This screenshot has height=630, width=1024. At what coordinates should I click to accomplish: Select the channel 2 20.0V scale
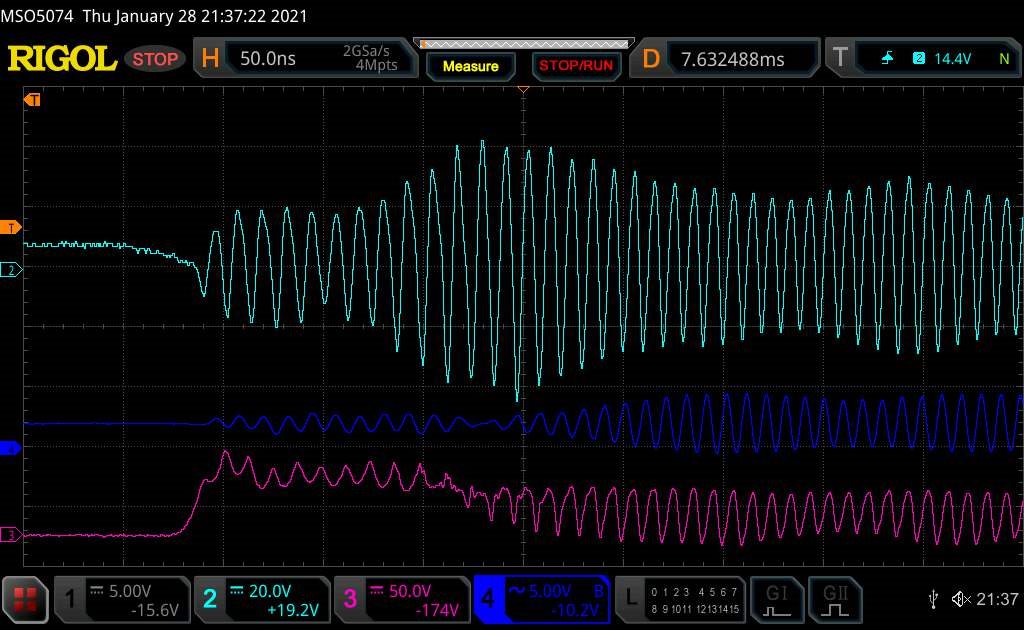pyautogui.click(x=270, y=591)
